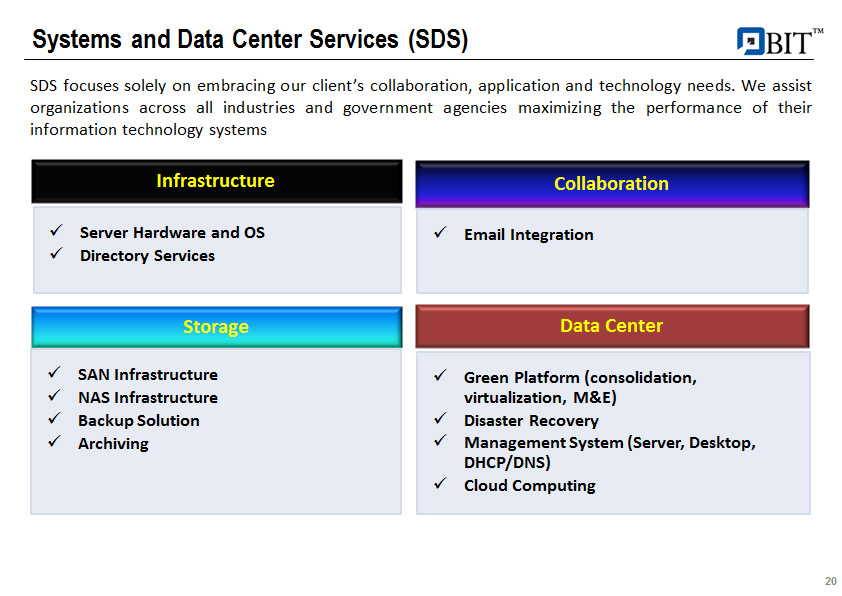This screenshot has height=596, width=842.
Task: Click the slide title Systems and Data Center Services
Action: pyautogui.click(x=250, y=40)
